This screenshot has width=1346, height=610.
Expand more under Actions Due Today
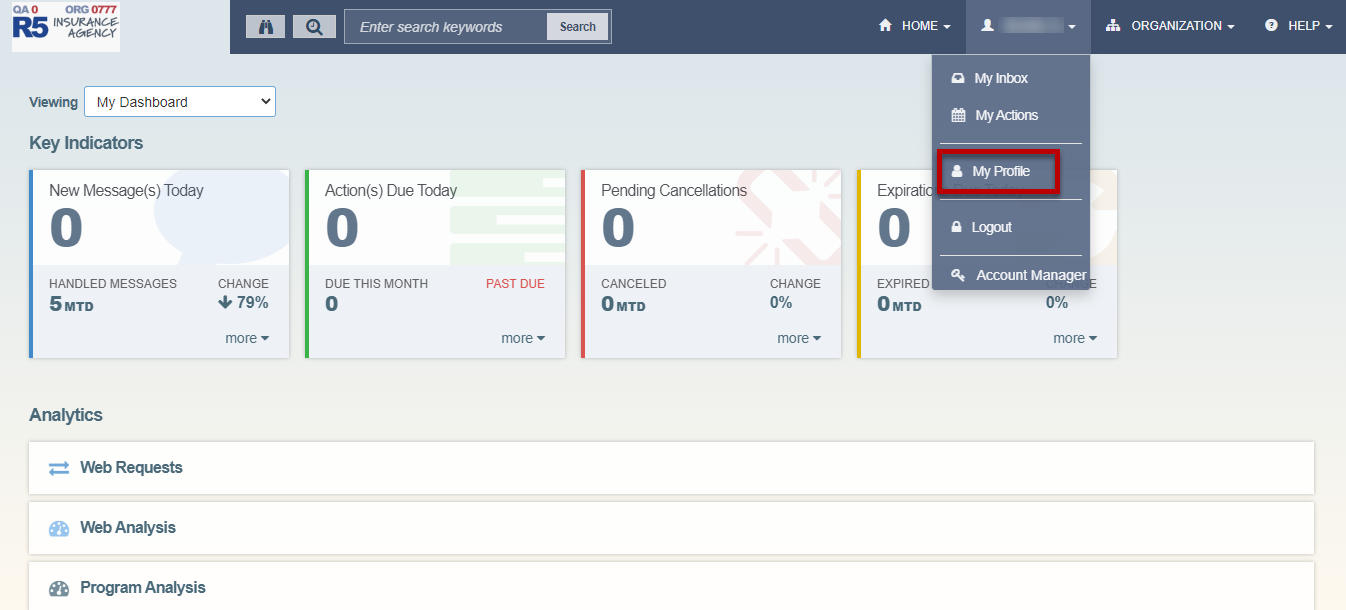523,338
